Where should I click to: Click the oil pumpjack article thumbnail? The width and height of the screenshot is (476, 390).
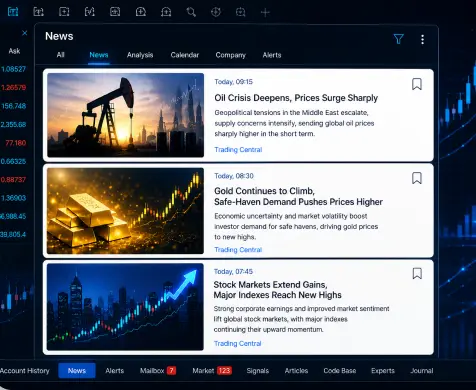[125, 115]
